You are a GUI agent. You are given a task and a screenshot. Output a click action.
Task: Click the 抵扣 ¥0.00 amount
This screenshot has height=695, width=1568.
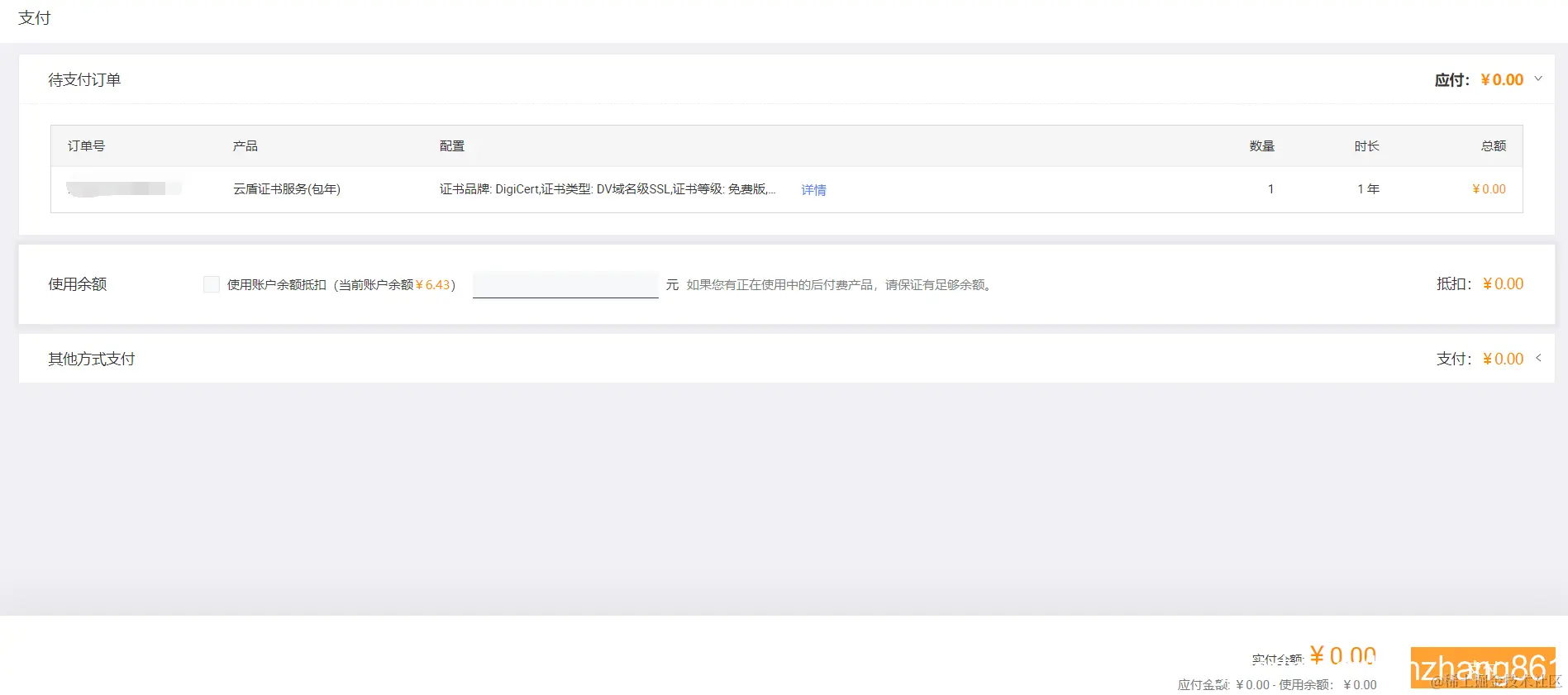click(1503, 284)
